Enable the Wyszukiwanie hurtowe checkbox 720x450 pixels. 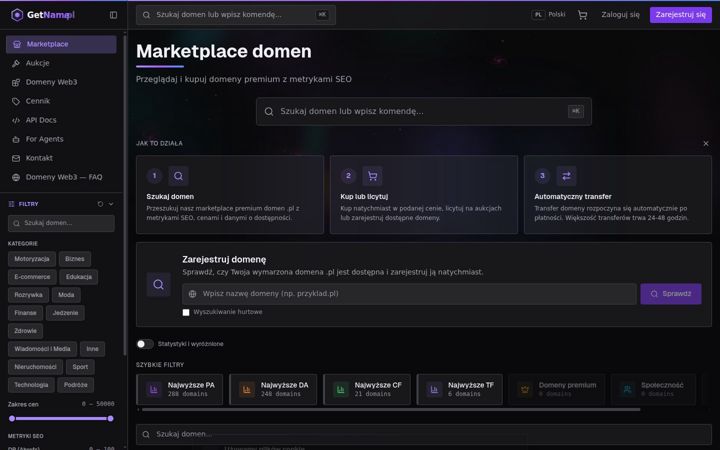(186, 312)
